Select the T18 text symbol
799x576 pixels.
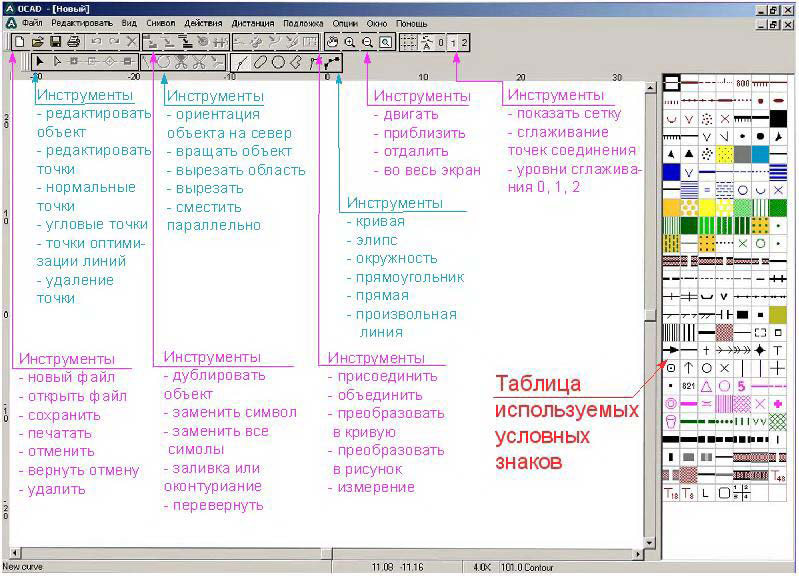[672, 493]
